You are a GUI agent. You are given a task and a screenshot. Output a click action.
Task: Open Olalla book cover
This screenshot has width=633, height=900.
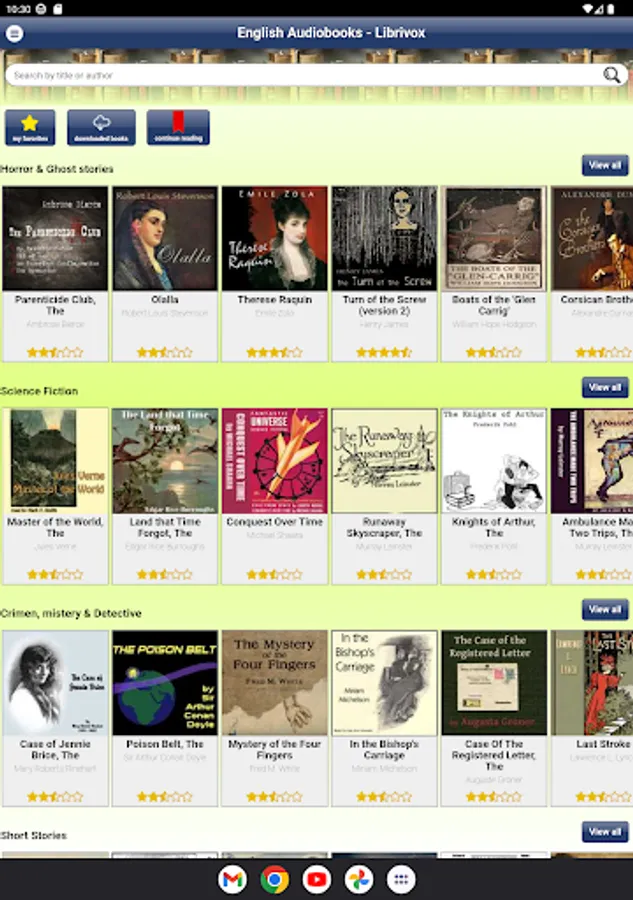coord(165,238)
